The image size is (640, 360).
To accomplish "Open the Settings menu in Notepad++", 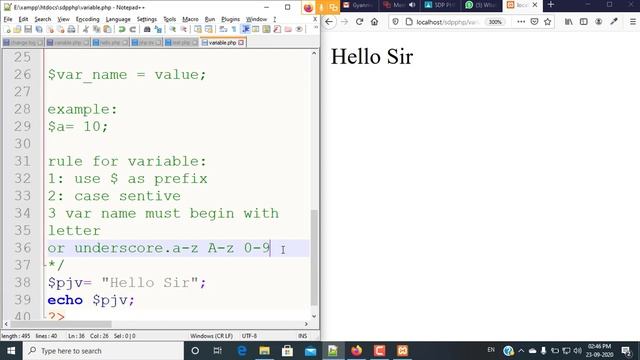I will tap(147, 19).
